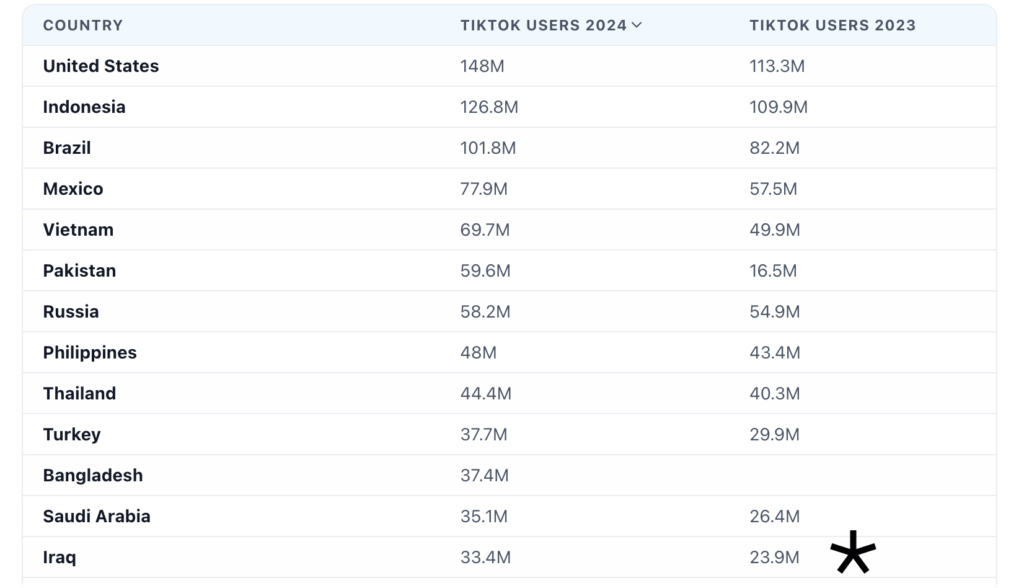
Task: Click the 48M value for Philippines
Action: 478,353
